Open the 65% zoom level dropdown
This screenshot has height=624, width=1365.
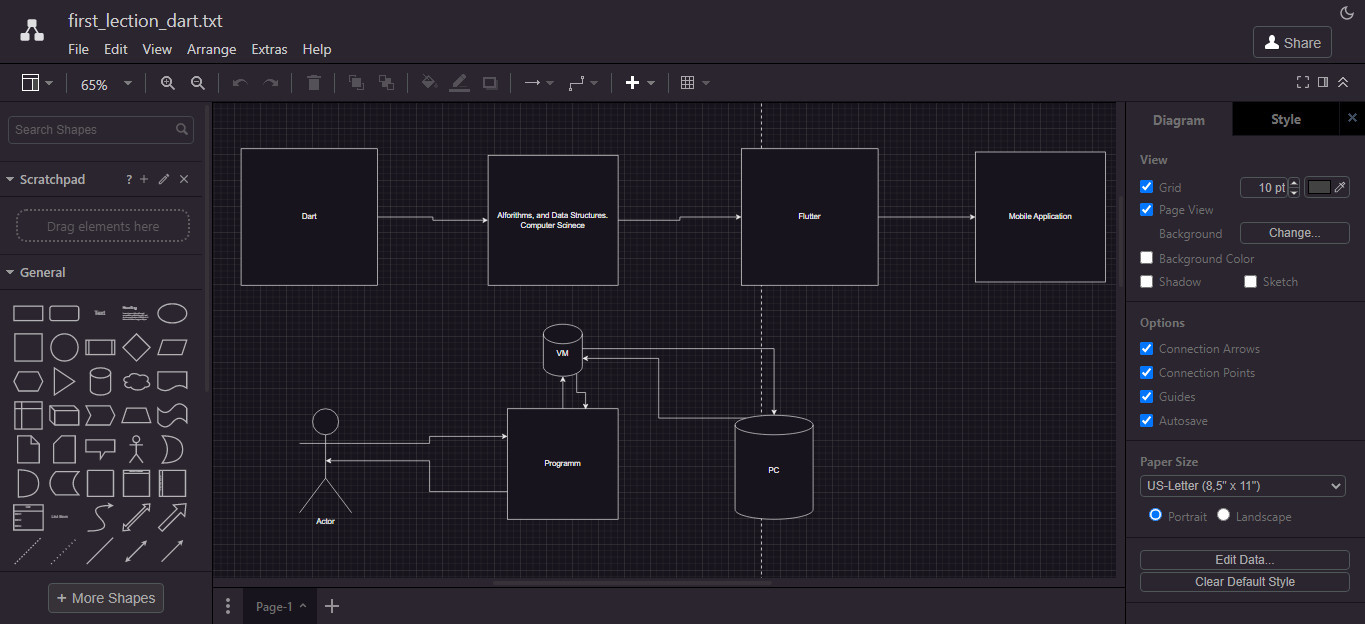(x=106, y=84)
